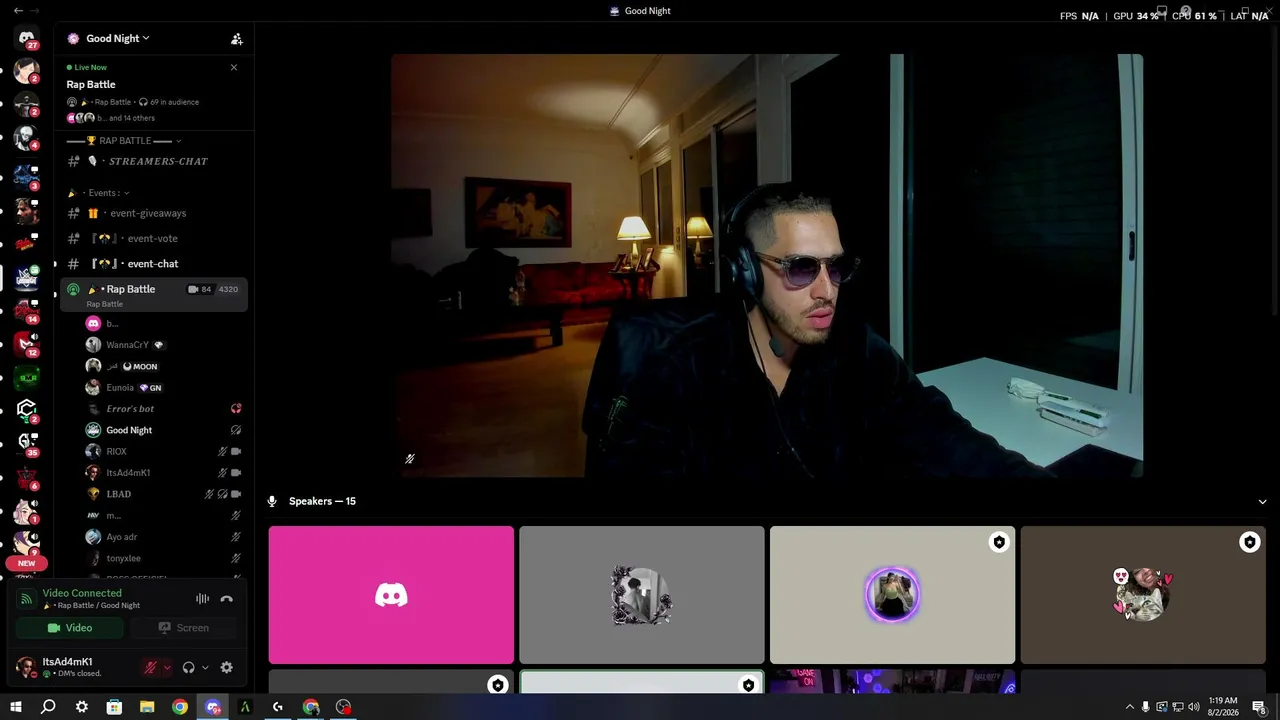The image size is (1280, 720).
Task: Select user WannaCrY in the stage list
Action: coord(127,345)
